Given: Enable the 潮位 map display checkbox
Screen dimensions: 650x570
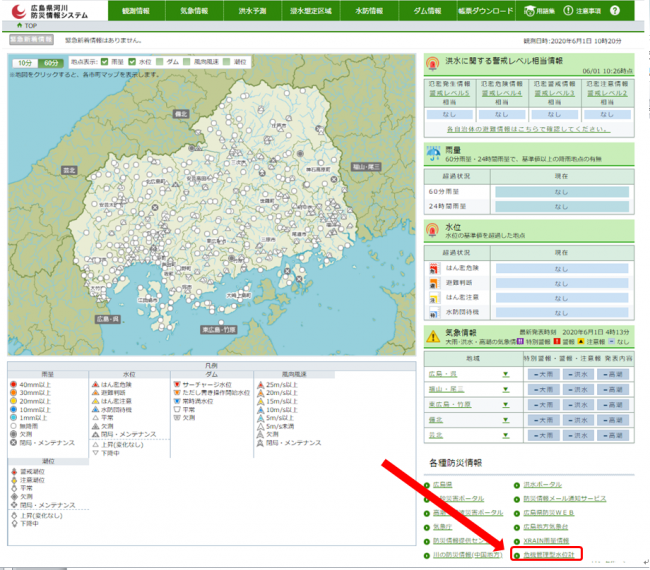Looking at the screenshot, I should 226,62.
